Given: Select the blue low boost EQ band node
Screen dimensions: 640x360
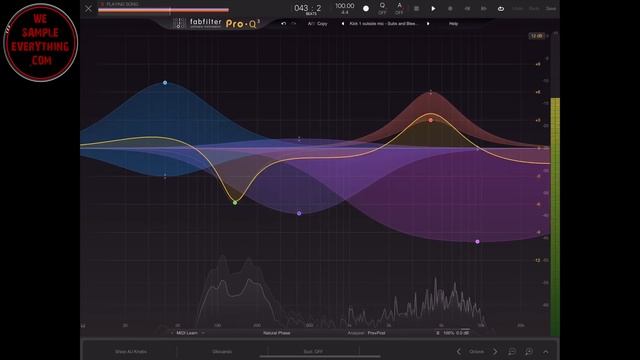Looking at the screenshot, I should click(x=165, y=82).
